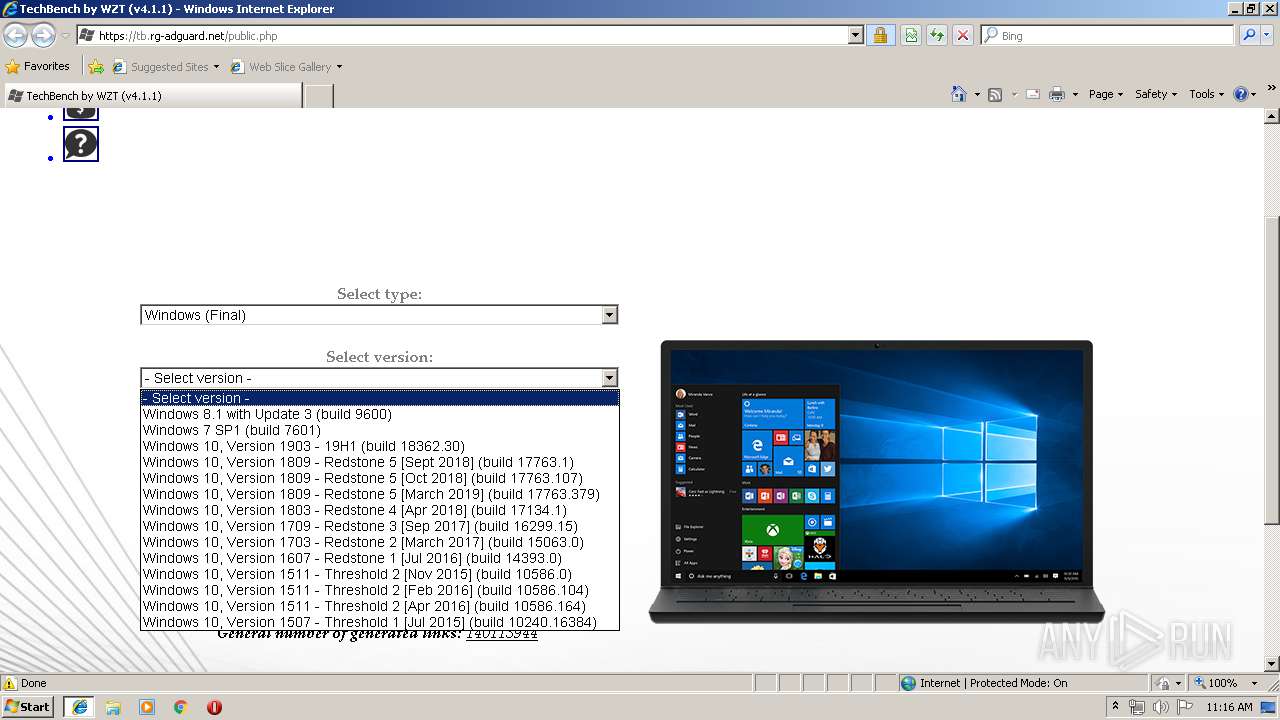This screenshot has height=720, width=1280.
Task: Open the Page menu dropdown
Action: (x=1105, y=94)
